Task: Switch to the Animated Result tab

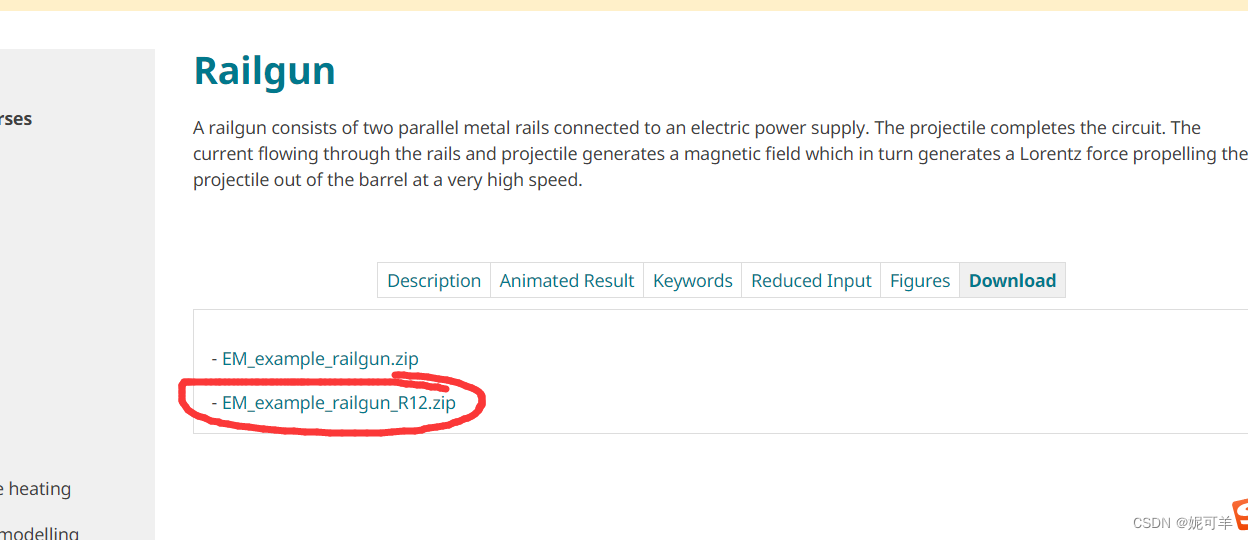Action: [x=567, y=281]
